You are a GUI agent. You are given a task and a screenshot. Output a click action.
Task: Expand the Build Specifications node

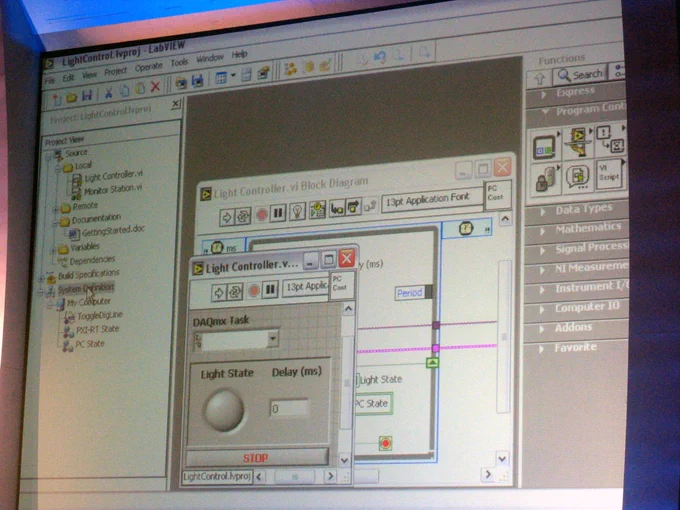point(41,278)
